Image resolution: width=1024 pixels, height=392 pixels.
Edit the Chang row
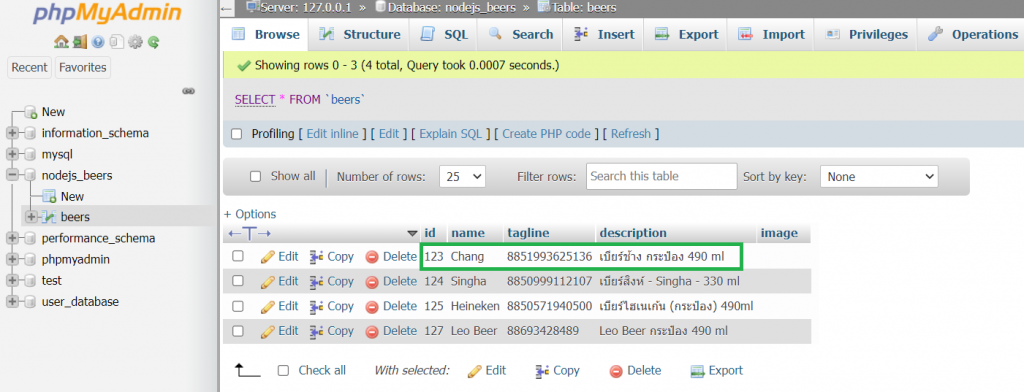tap(280, 257)
